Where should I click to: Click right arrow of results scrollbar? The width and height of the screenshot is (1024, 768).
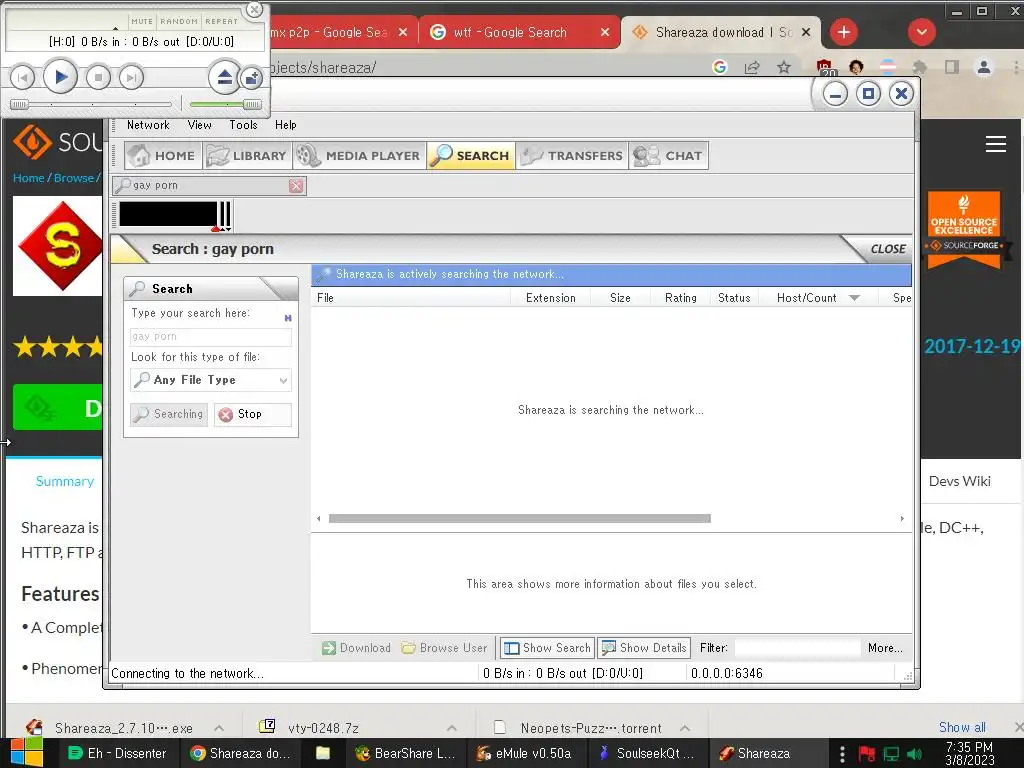click(x=902, y=519)
